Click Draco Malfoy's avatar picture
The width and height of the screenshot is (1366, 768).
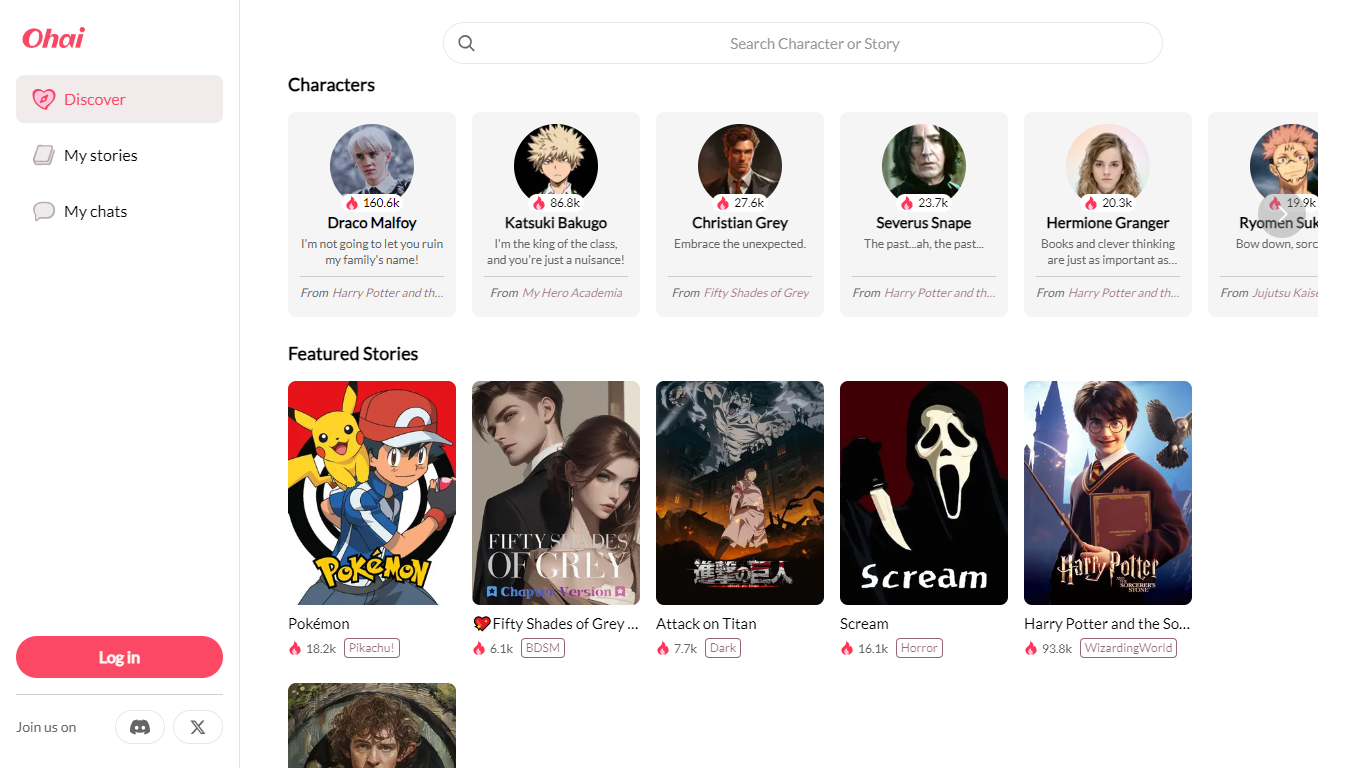(372, 166)
